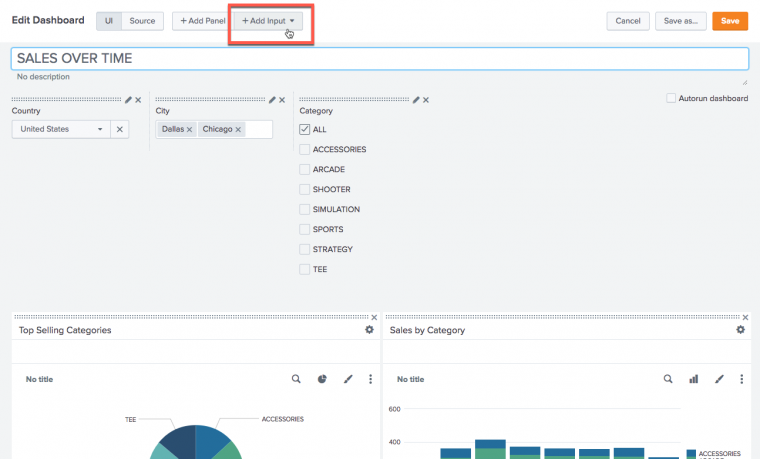760x459 pixels.
Task: Open more actions for Top Selling Categories
Action: click(370, 379)
